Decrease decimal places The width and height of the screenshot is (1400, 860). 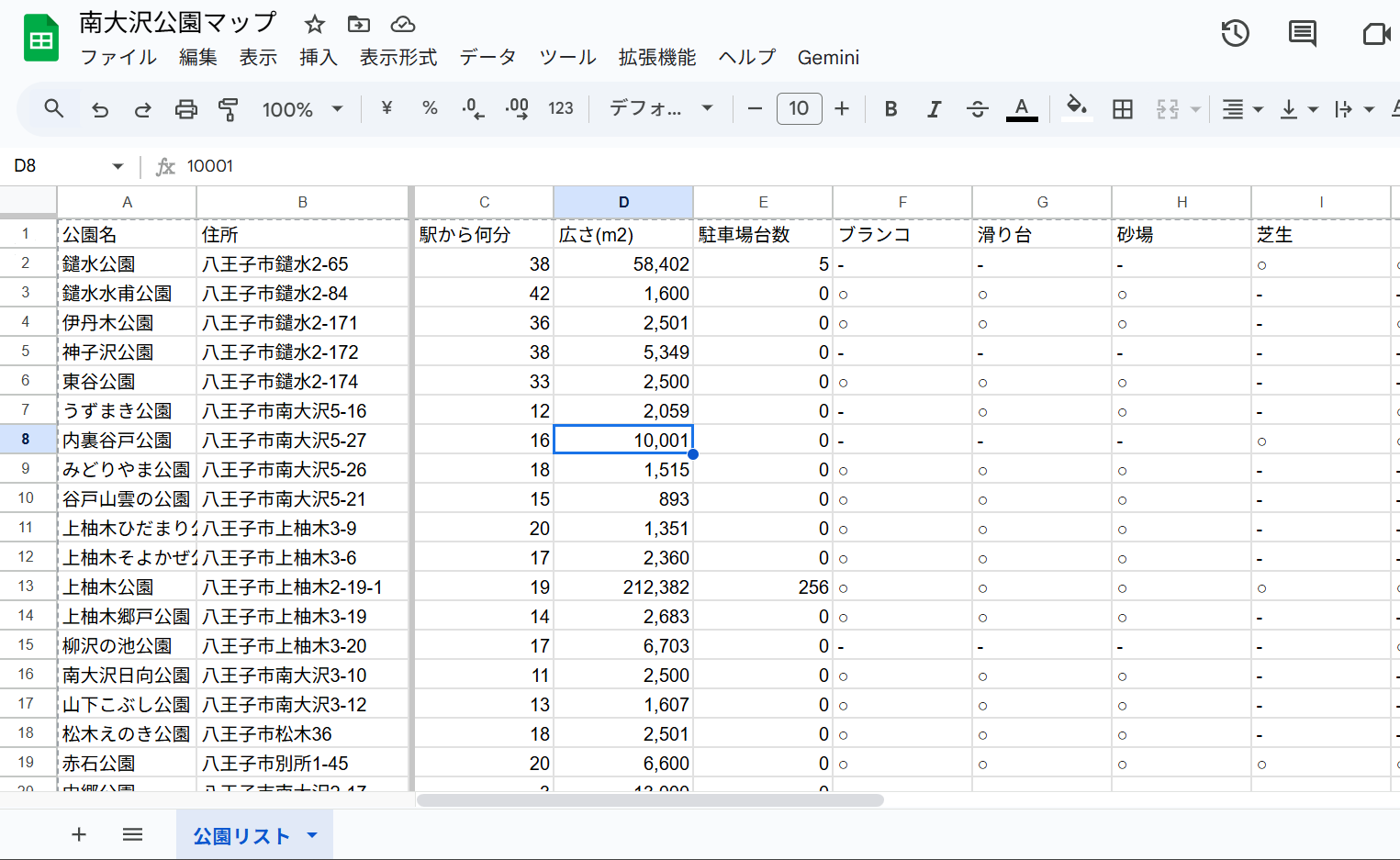[x=473, y=109]
